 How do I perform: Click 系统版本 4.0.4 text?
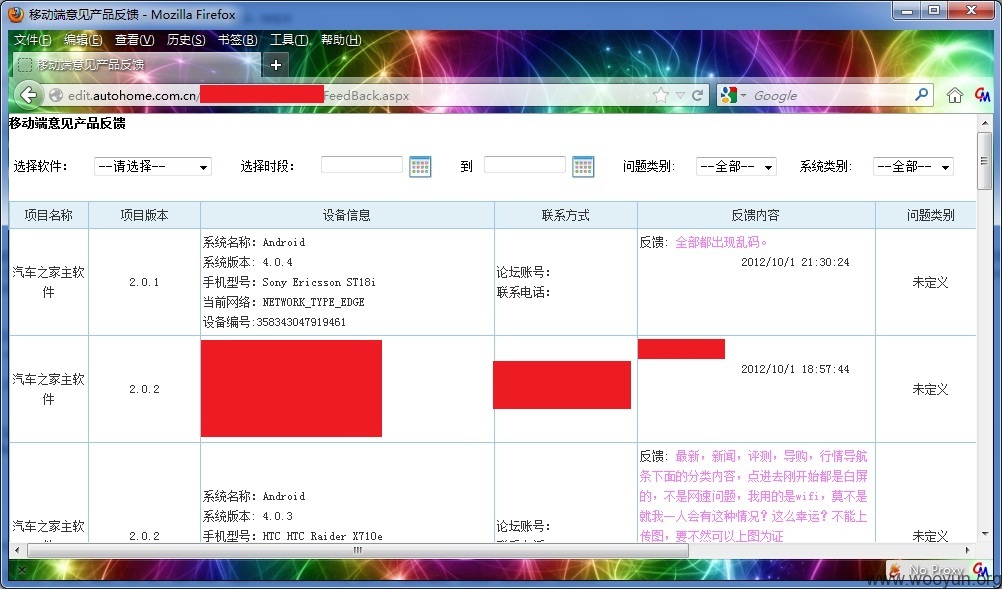(x=248, y=262)
